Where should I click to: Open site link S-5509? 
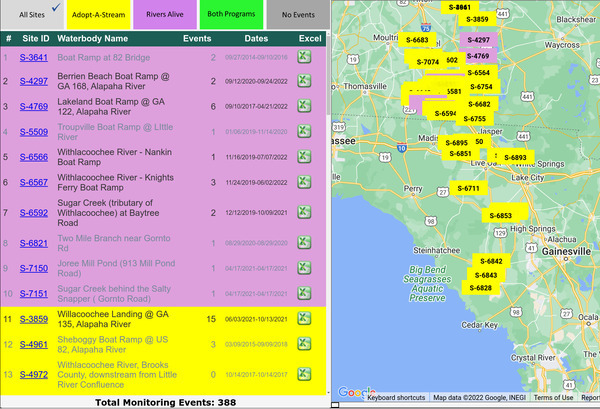[x=34, y=132]
